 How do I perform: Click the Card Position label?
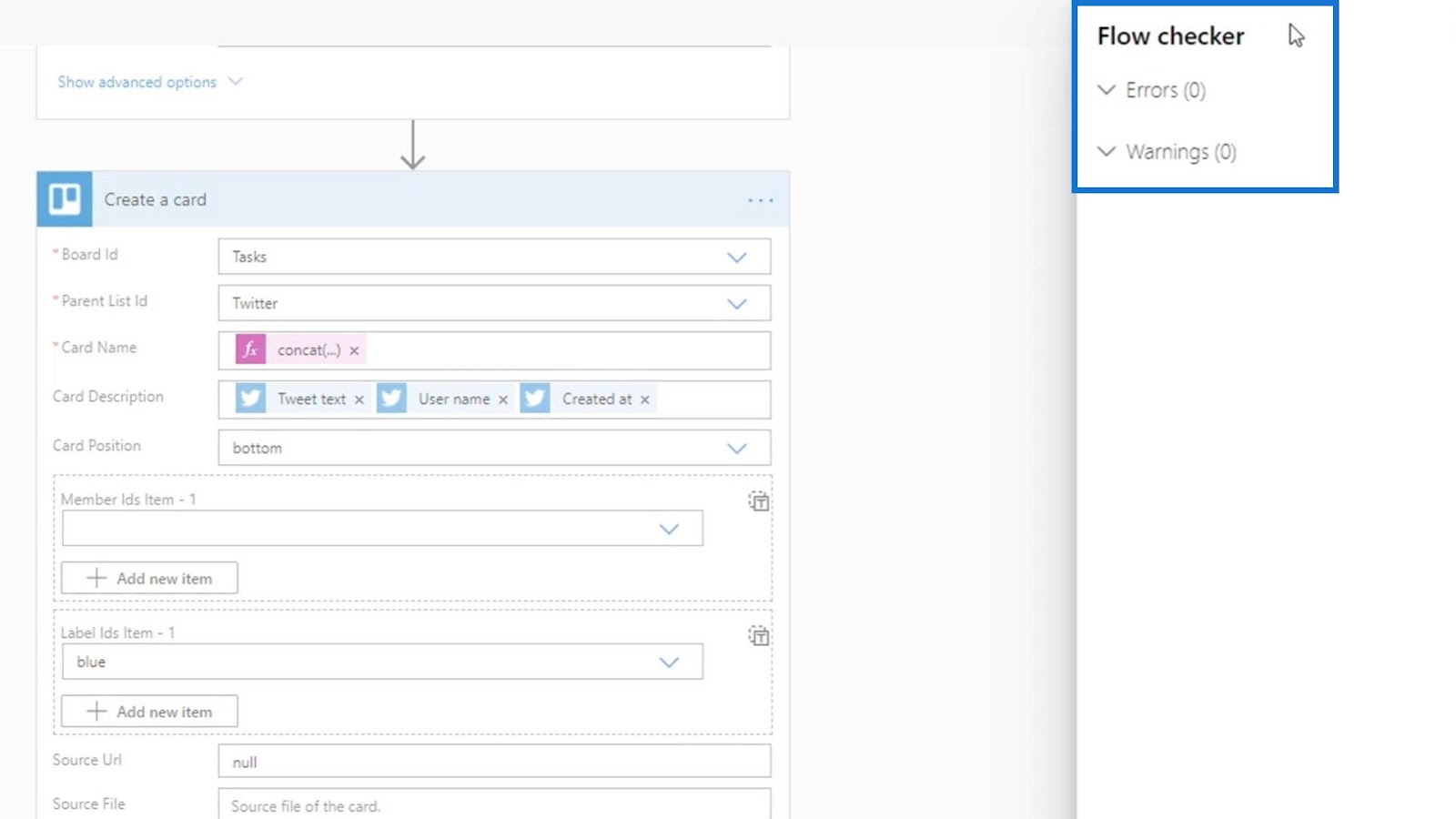[96, 445]
